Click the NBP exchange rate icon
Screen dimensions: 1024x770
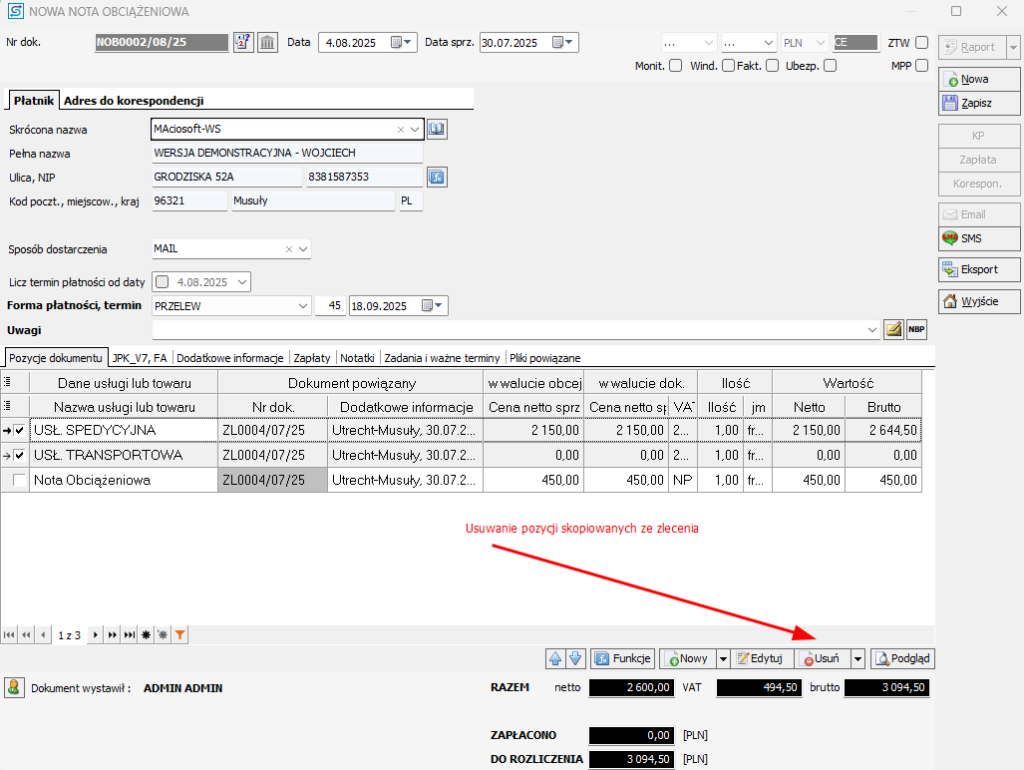tap(916, 330)
